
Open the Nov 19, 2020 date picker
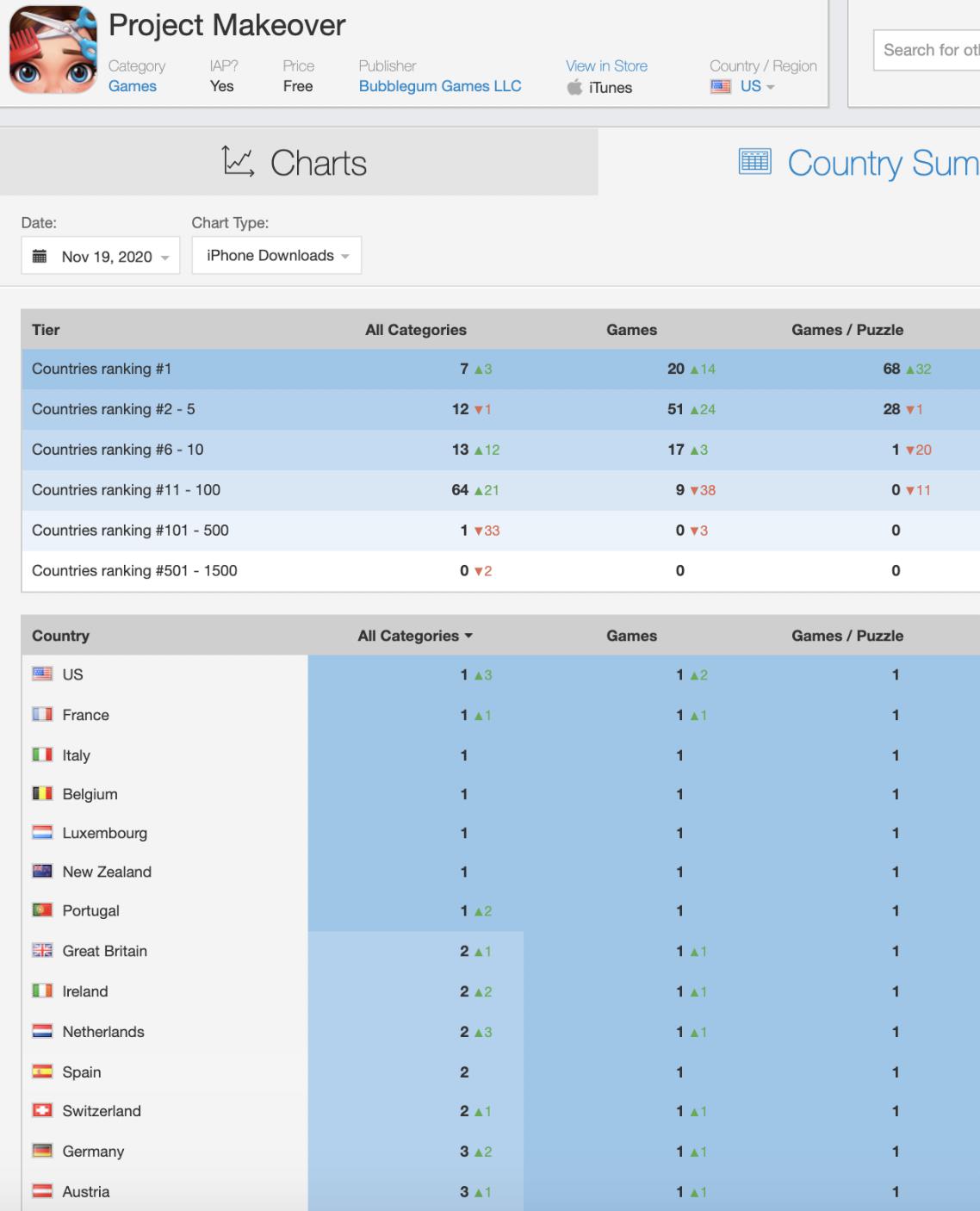[x=101, y=256]
